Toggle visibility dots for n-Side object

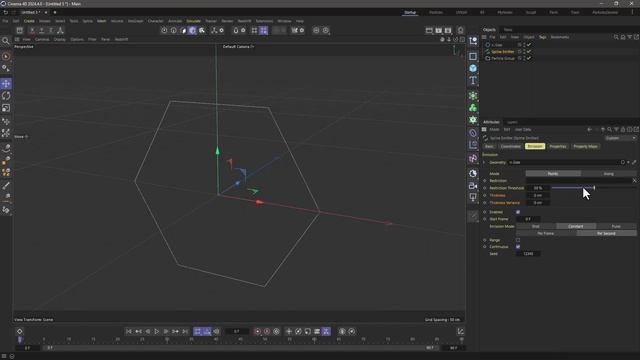tap(524, 45)
